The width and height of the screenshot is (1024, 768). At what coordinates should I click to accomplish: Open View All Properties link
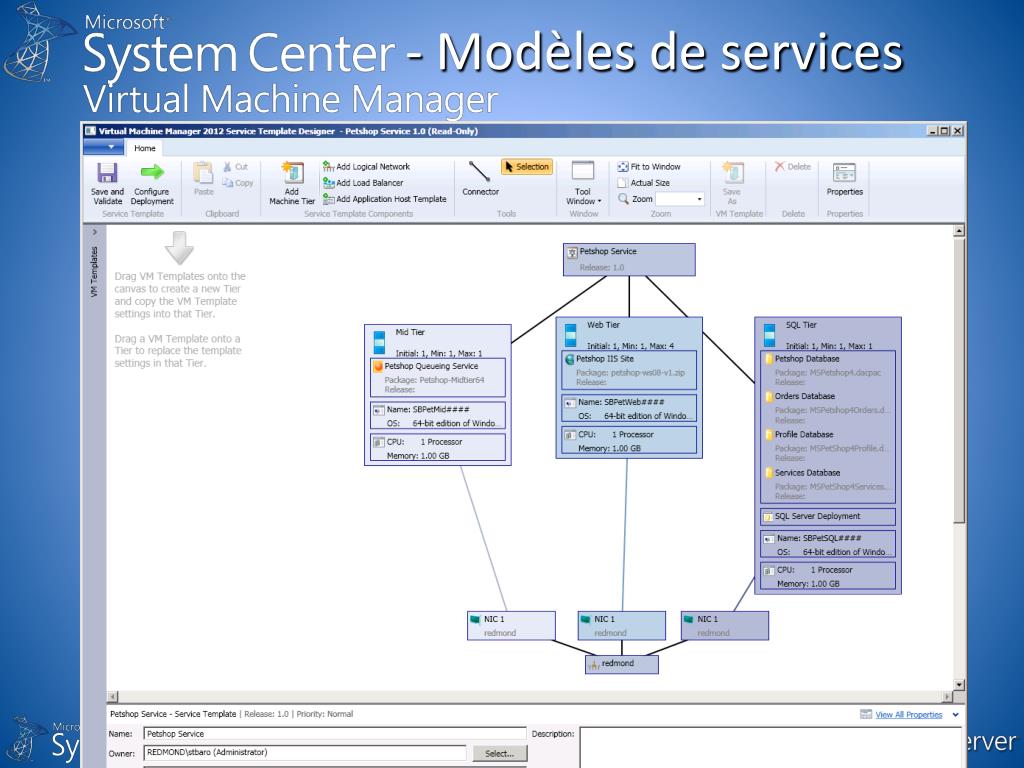pyautogui.click(x=908, y=714)
